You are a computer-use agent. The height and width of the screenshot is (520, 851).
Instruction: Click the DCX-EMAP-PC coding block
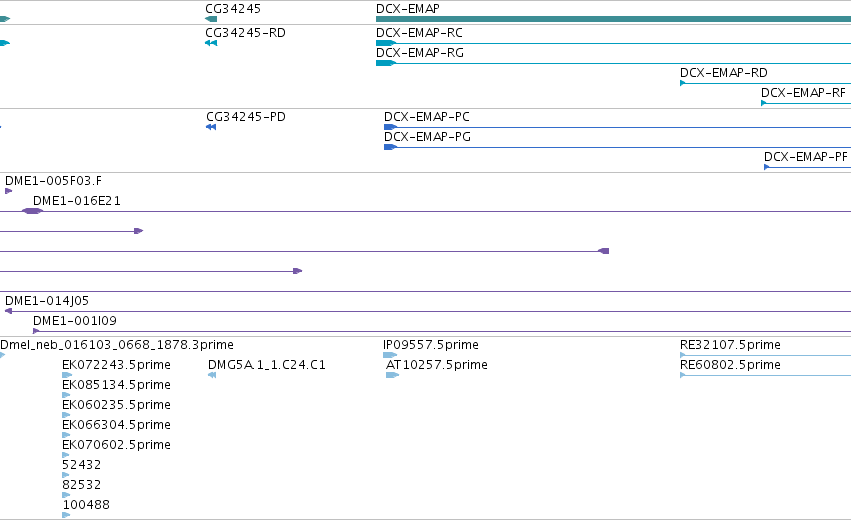tap(391, 127)
